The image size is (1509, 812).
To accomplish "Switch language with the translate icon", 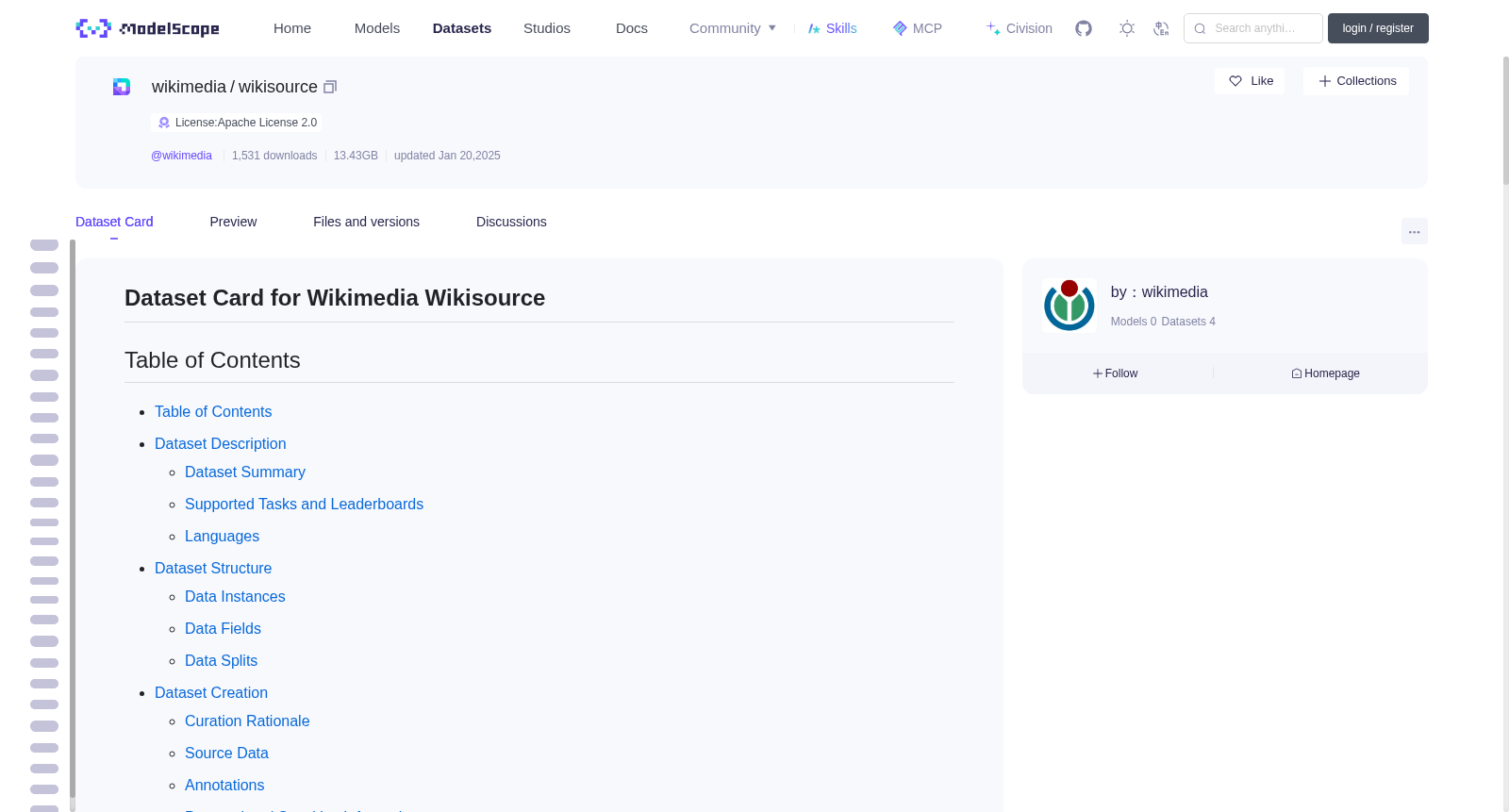I will tap(1161, 28).
